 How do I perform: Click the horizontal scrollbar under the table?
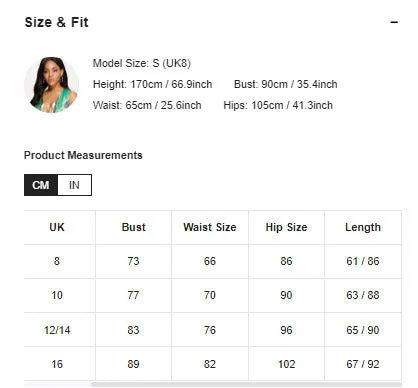coord(246,384)
